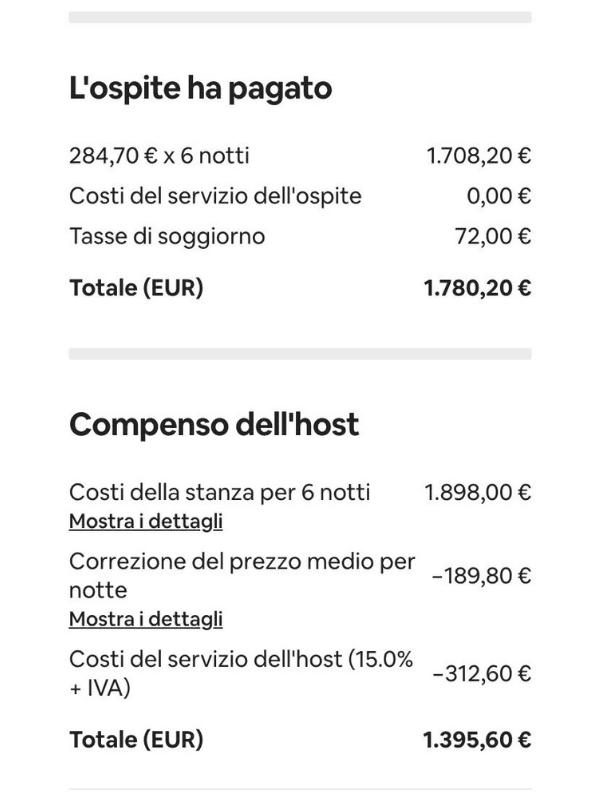Select the 1.395,60 € host payout total

477,740
